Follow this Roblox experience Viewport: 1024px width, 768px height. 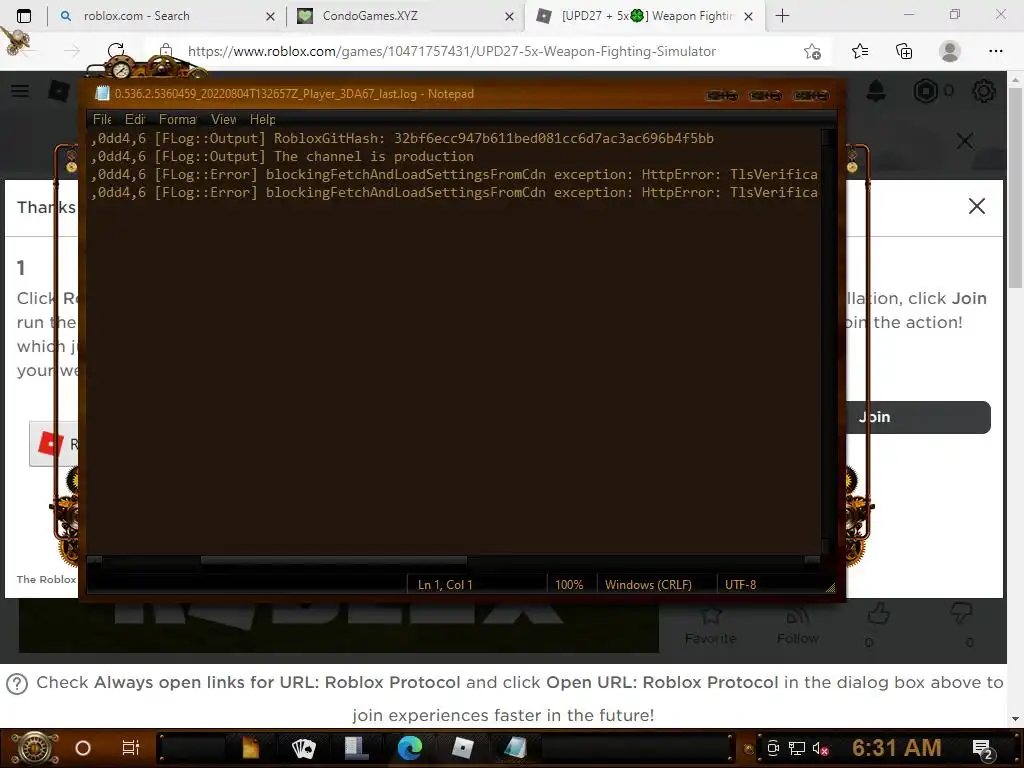797,625
